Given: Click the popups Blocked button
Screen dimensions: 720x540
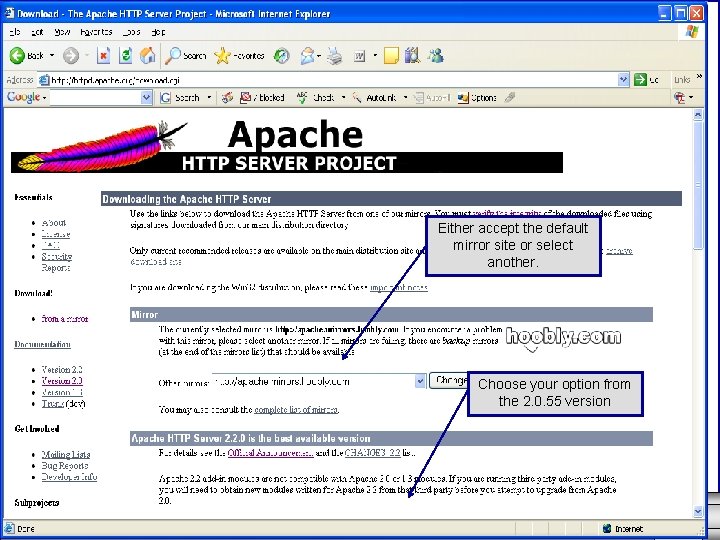Looking at the screenshot, I should click(262, 98).
